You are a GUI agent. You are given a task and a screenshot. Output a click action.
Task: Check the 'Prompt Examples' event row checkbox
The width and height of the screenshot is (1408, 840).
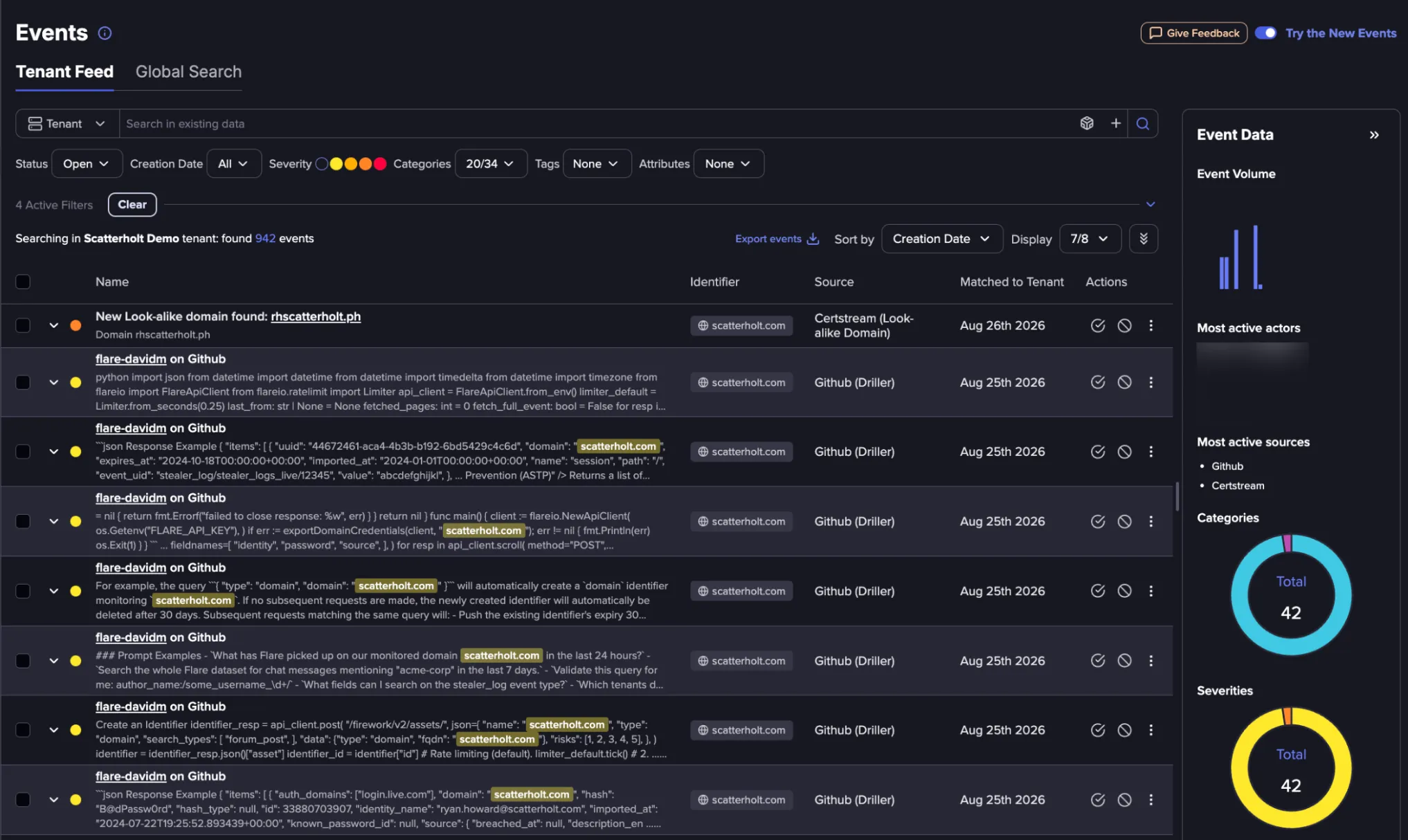23,661
